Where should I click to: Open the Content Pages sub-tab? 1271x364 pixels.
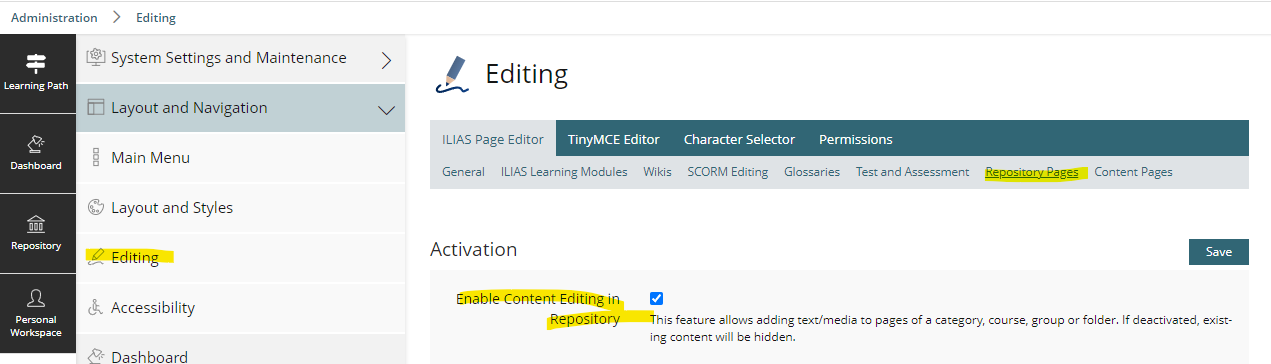[x=1133, y=172]
